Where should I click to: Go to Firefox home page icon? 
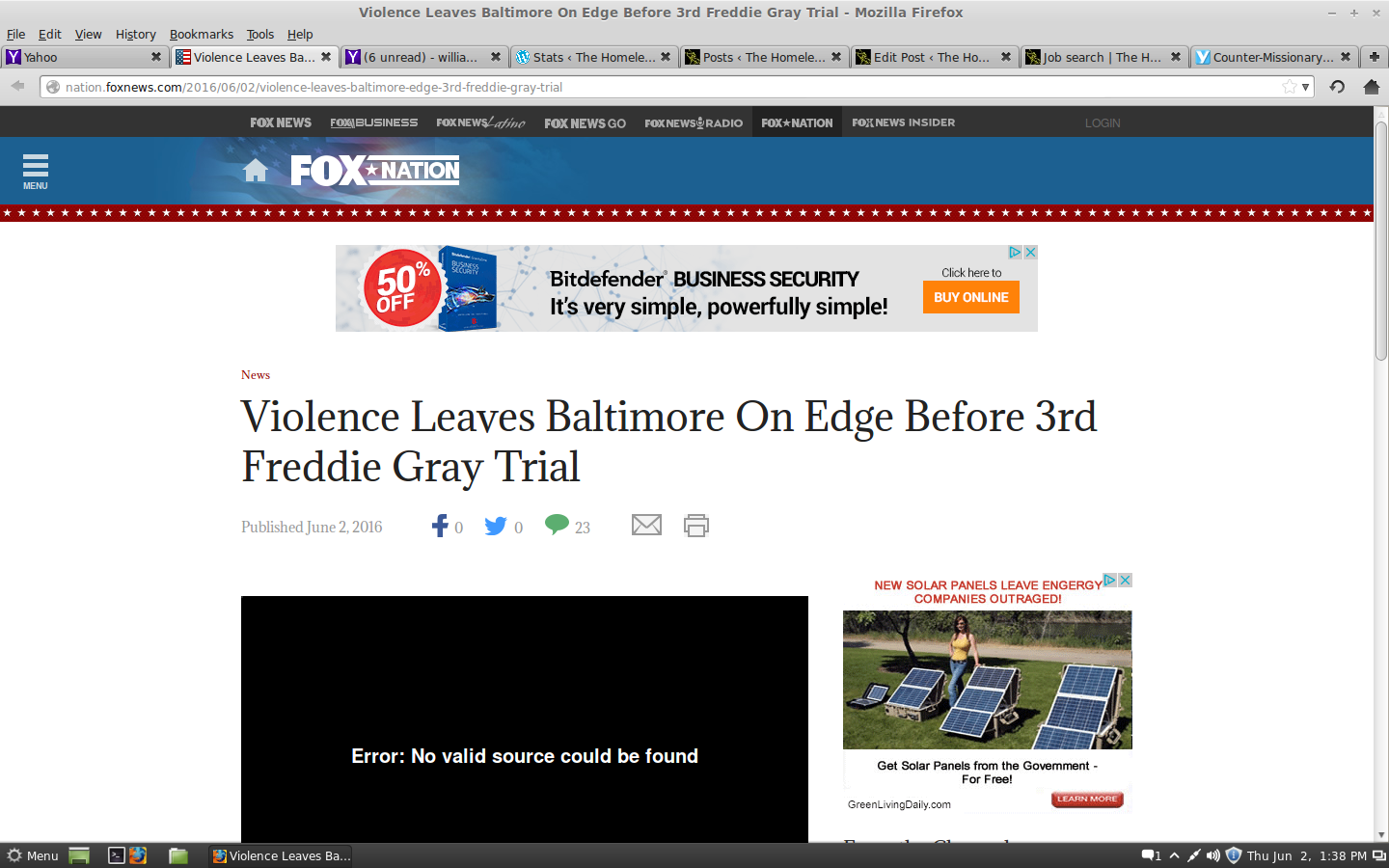[1372, 87]
